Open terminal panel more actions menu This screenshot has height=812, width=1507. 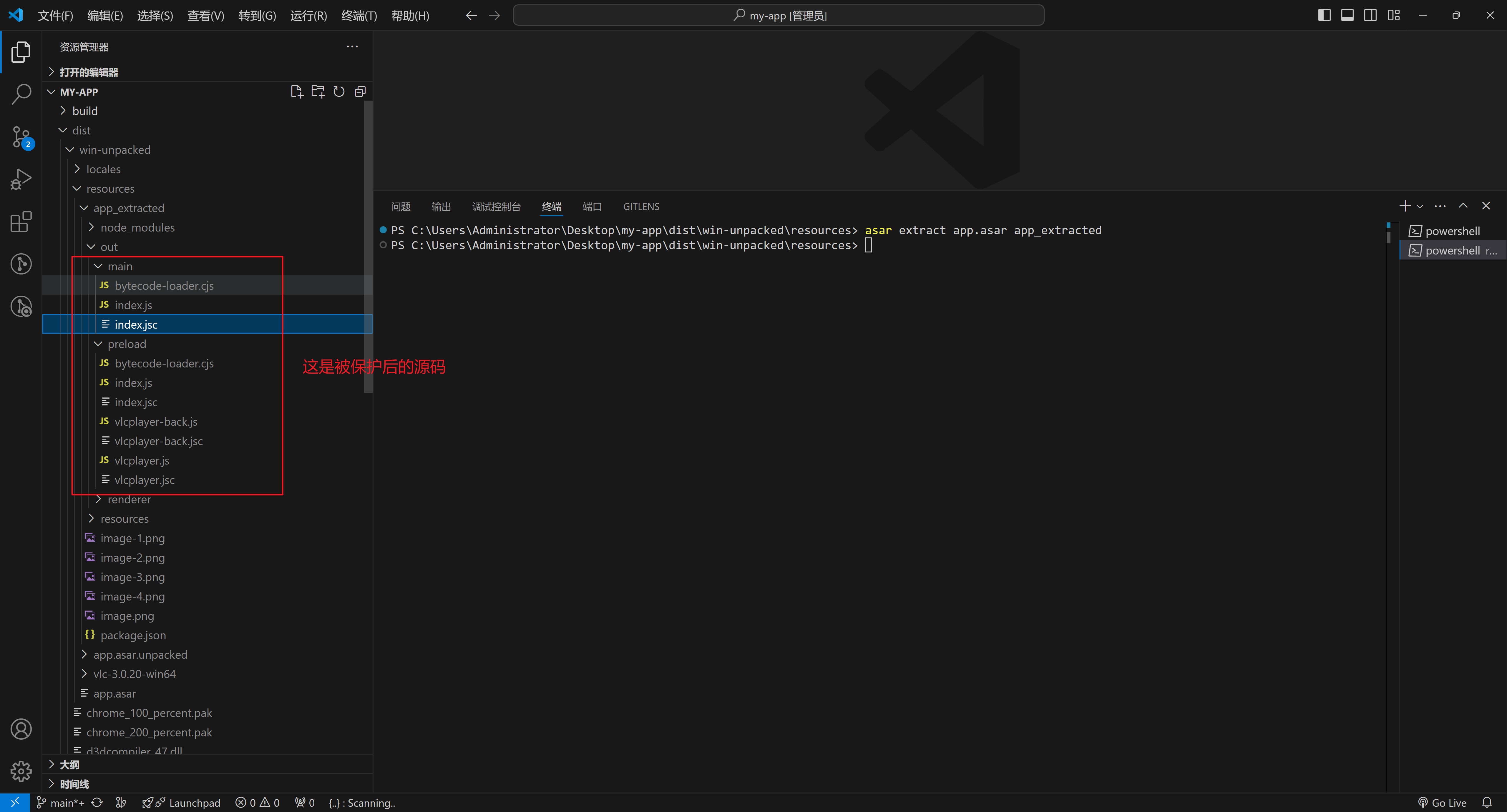point(1440,206)
